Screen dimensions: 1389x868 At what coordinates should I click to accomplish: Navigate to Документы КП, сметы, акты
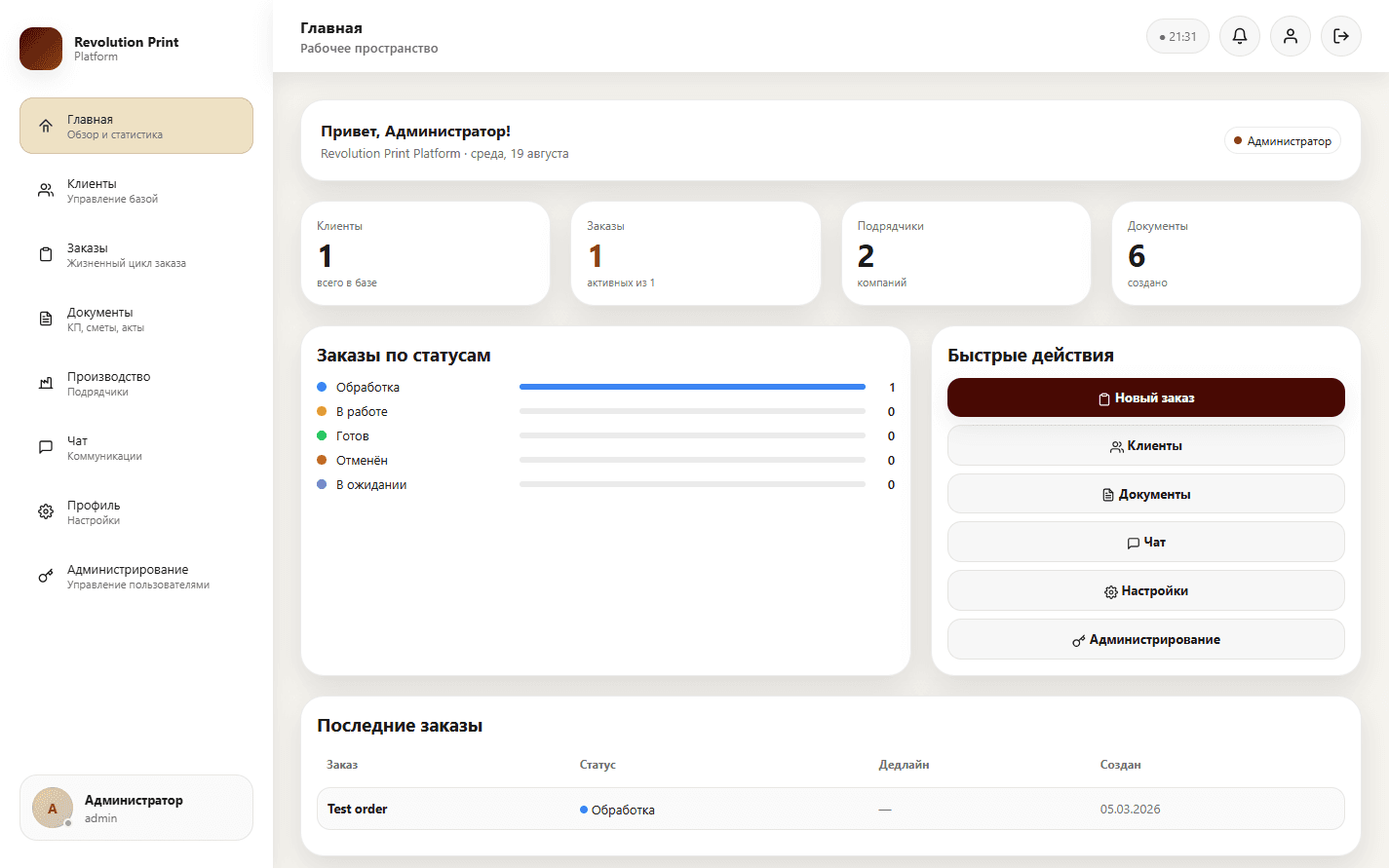coord(136,319)
